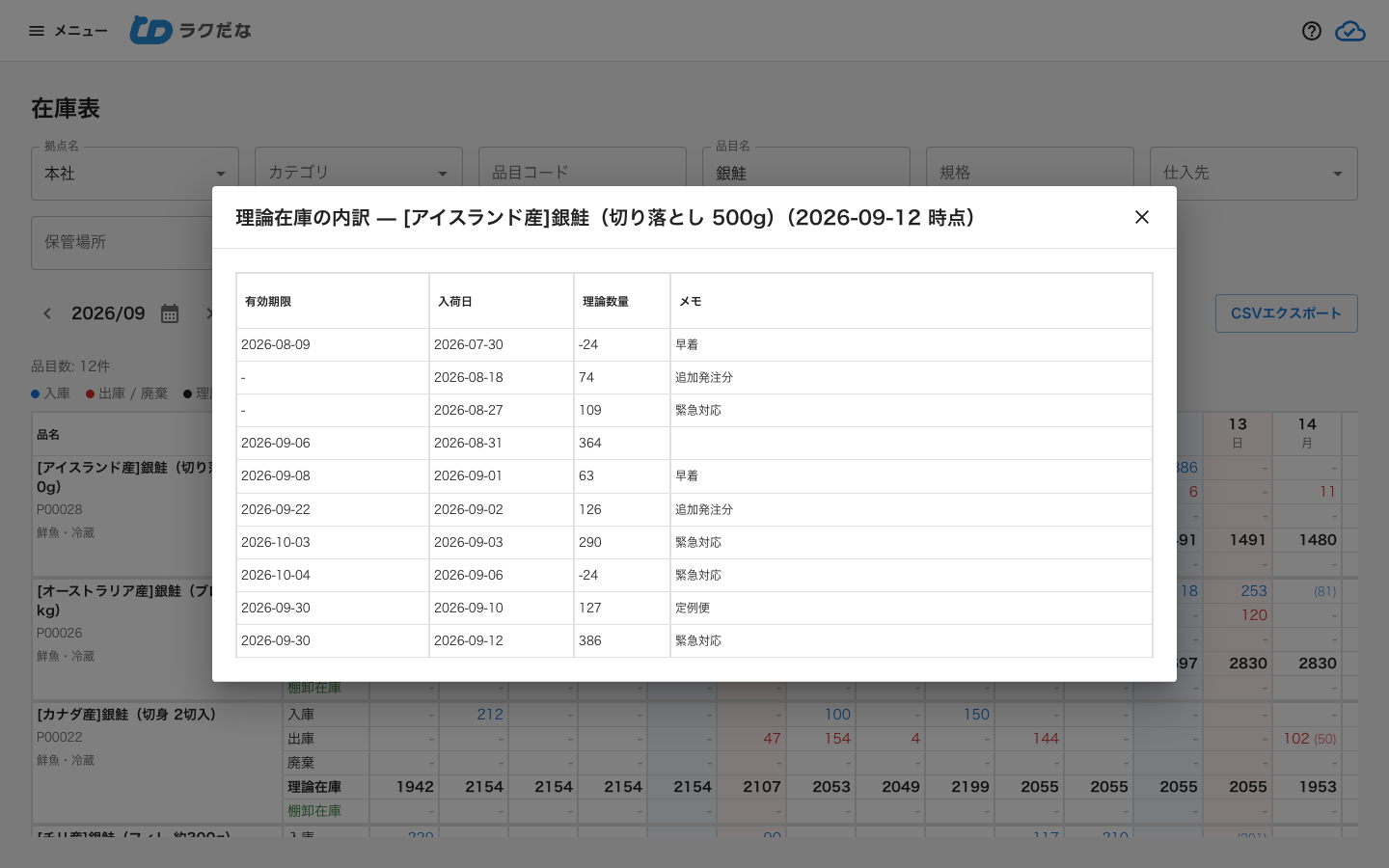Click the cloud sync status icon

tap(1350, 31)
